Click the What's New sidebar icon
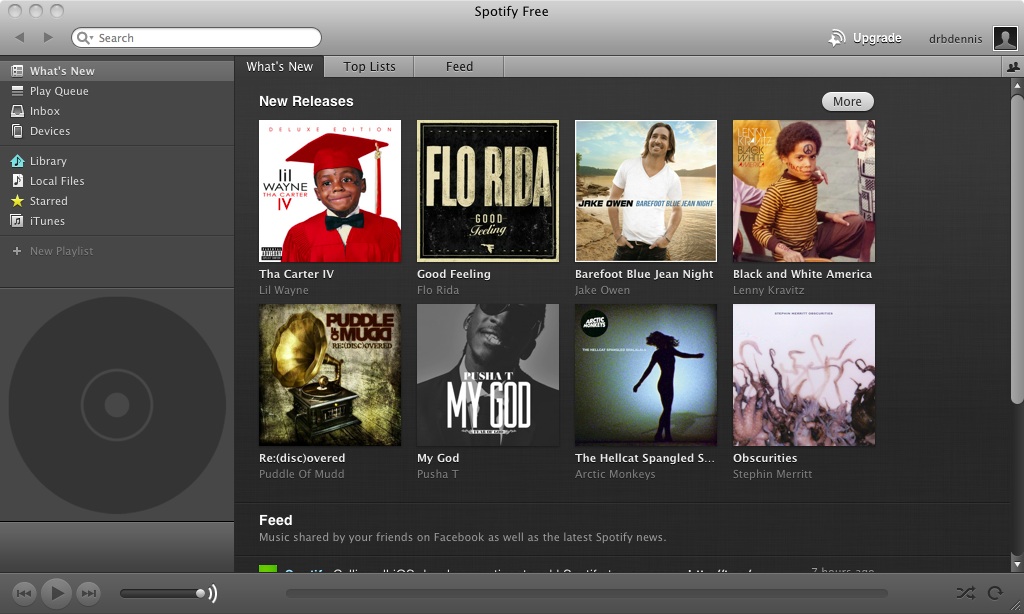Viewport: 1024px width, 614px height. pyautogui.click(x=18, y=71)
